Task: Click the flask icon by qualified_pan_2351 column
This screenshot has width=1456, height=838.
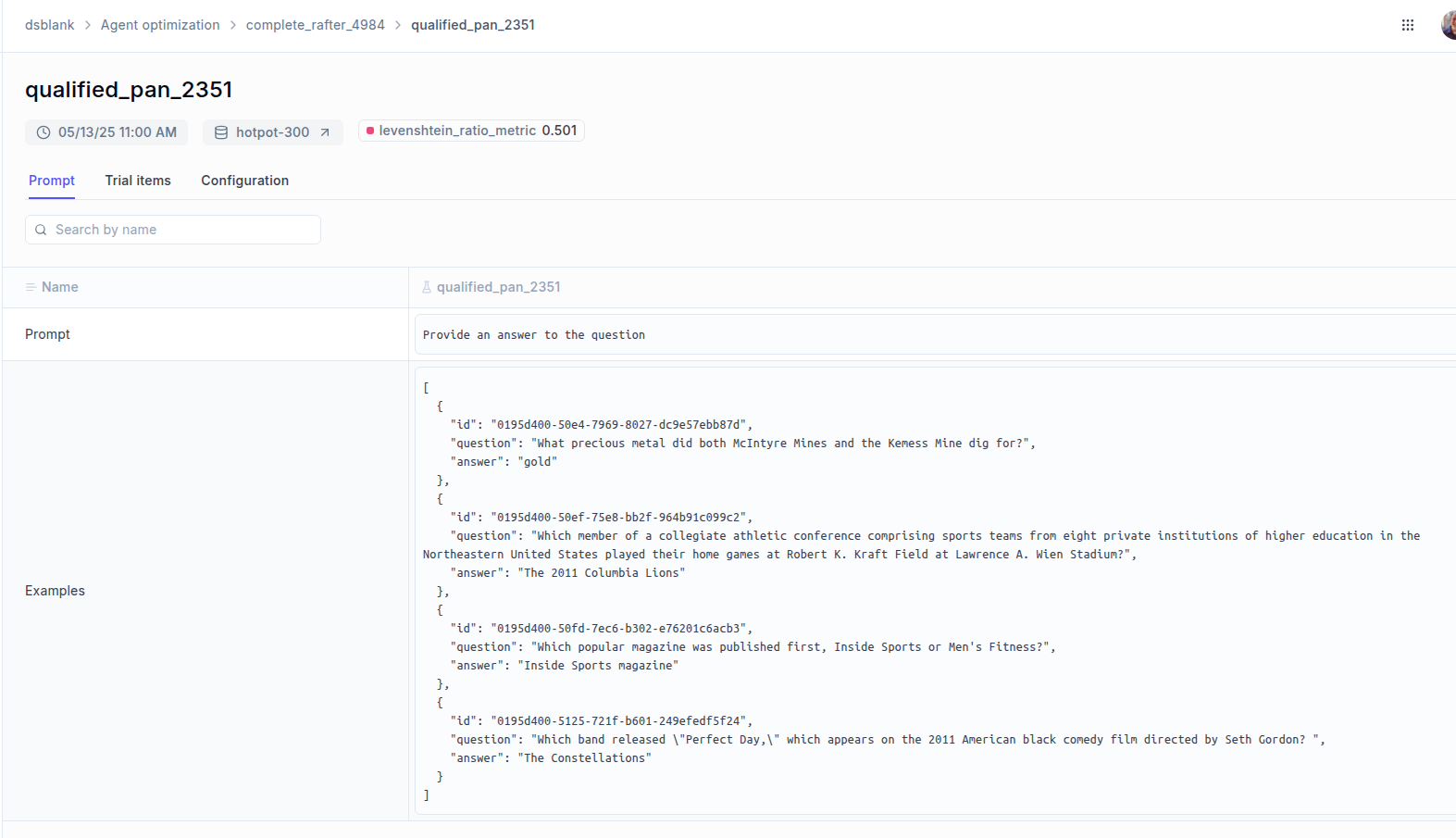Action: [427, 287]
